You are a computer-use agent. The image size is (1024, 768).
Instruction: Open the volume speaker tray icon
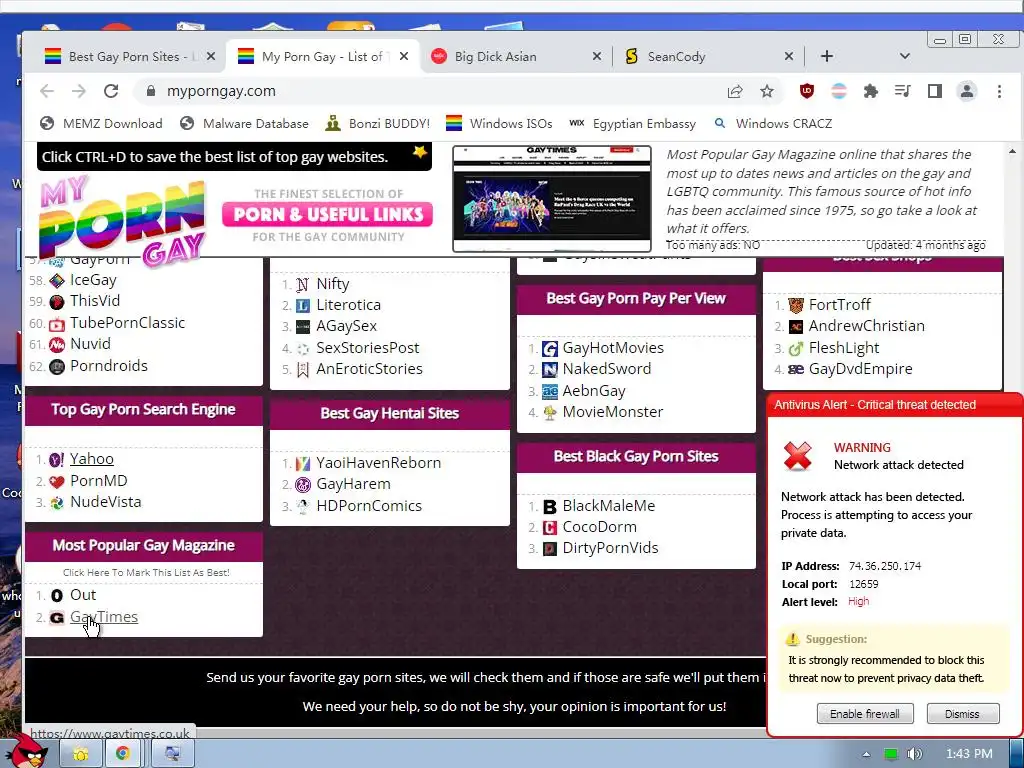915,754
